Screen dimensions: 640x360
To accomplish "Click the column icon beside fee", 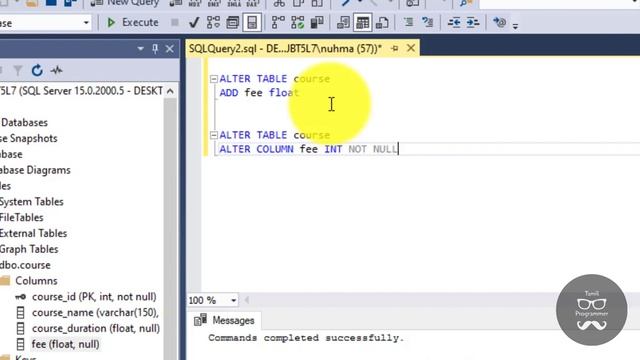I will (x=20, y=344).
